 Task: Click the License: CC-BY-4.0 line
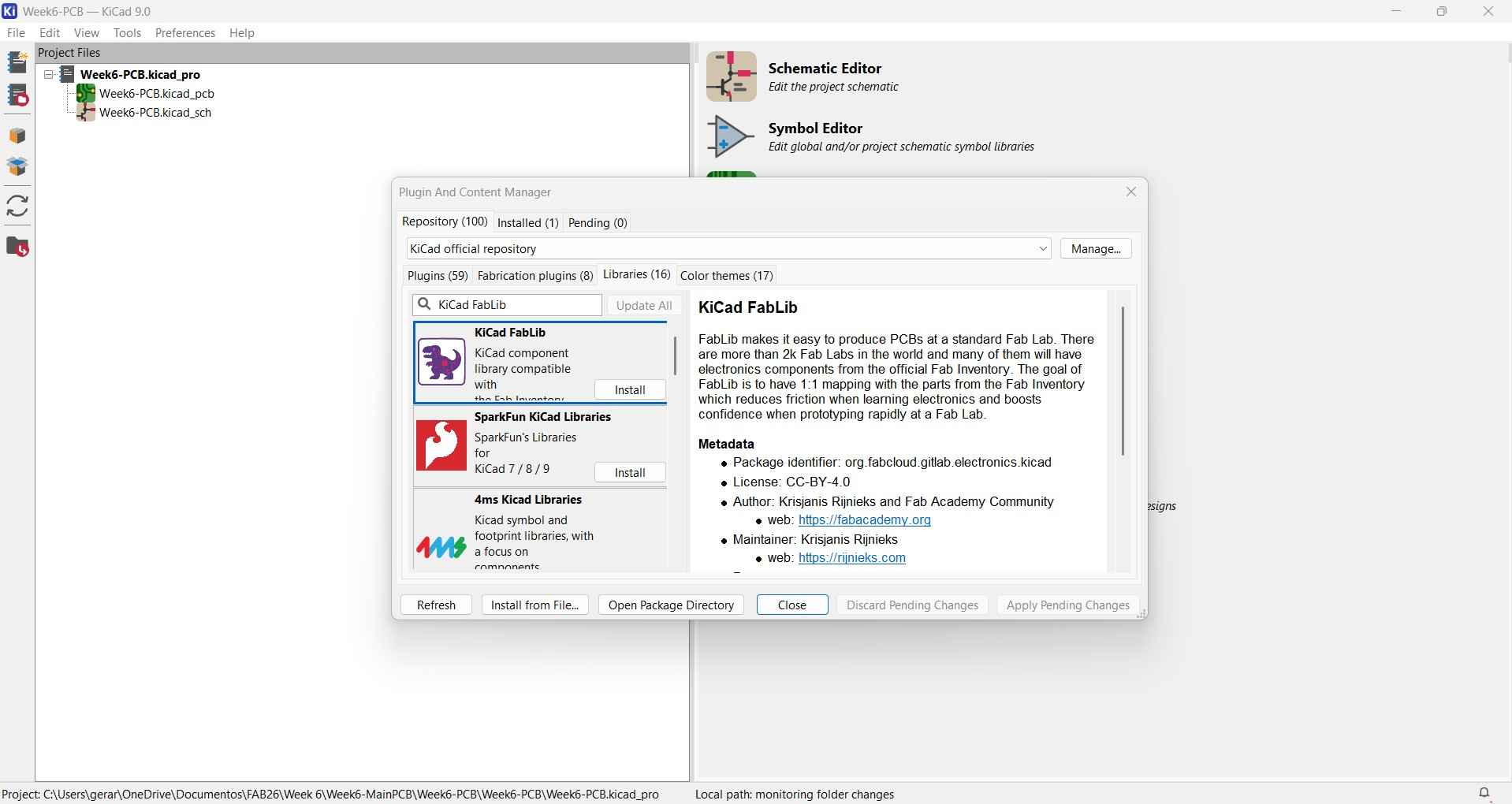[x=791, y=482]
